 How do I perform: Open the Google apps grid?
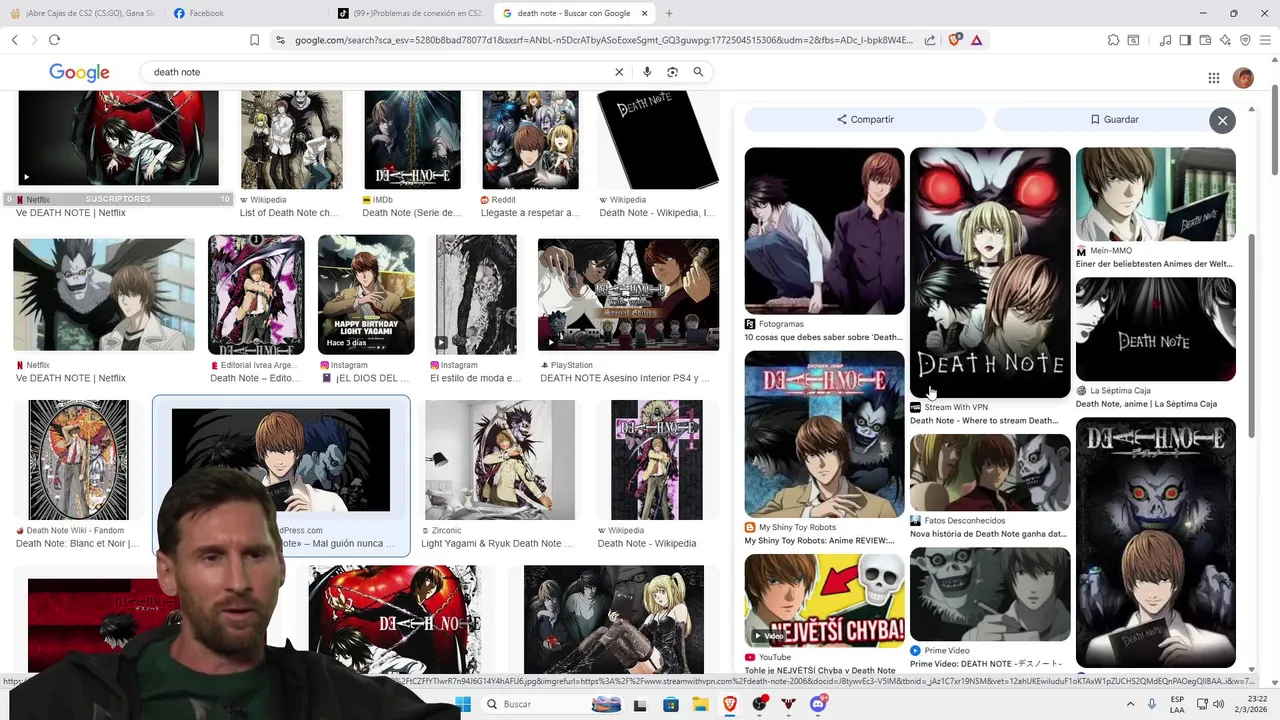1214,78
